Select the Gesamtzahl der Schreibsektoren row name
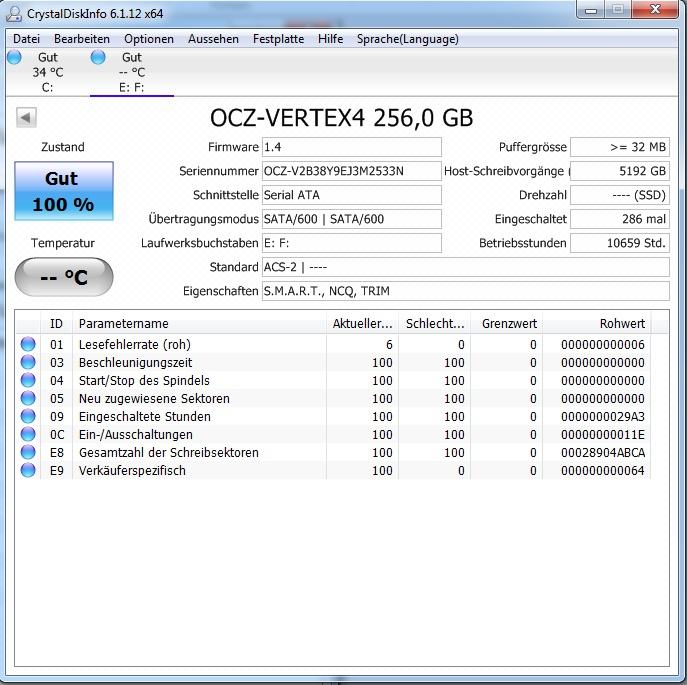This screenshot has width=687, height=685. click(x=169, y=452)
